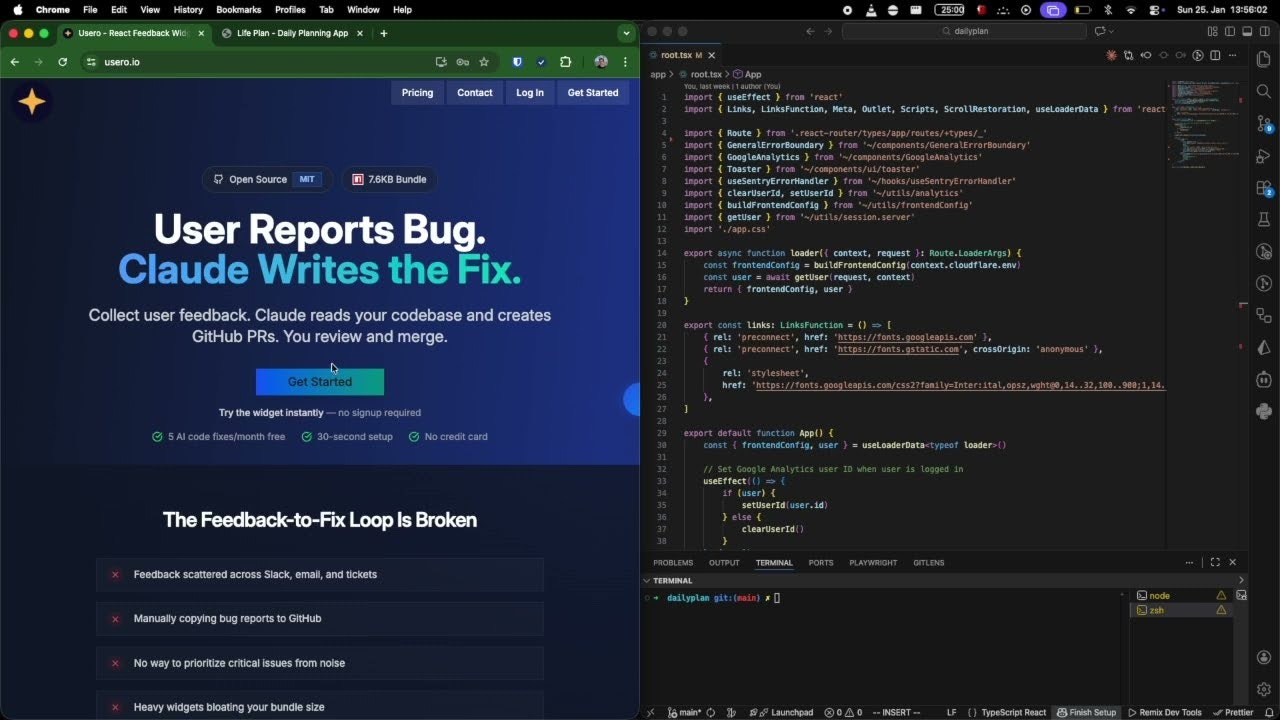Switch to Life Plan Chrome tab

point(292,33)
